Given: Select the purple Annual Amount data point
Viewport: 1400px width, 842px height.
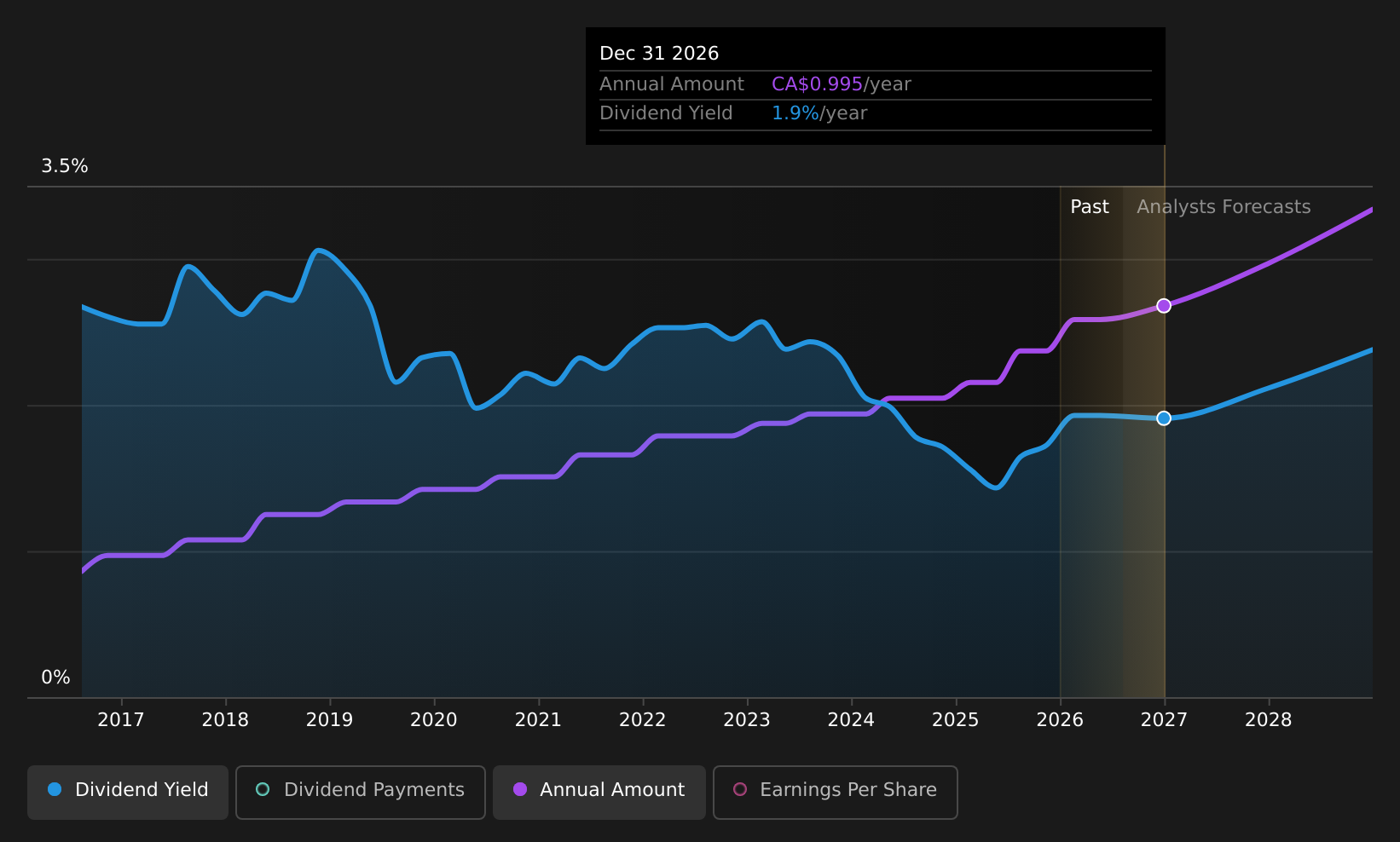Looking at the screenshot, I should tap(1164, 306).
